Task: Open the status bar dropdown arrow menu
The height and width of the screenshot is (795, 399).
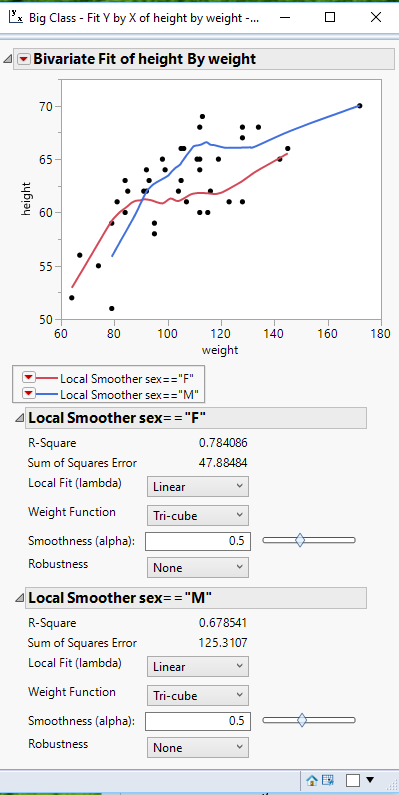Action: click(370, 780)
